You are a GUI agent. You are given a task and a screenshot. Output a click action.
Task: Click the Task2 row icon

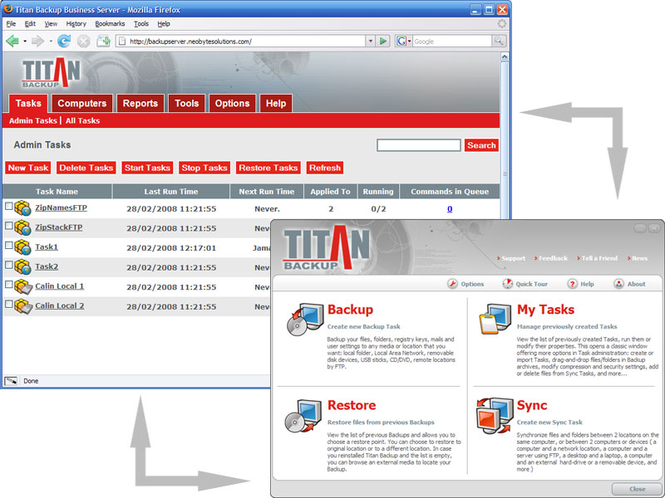pos(22,267)
